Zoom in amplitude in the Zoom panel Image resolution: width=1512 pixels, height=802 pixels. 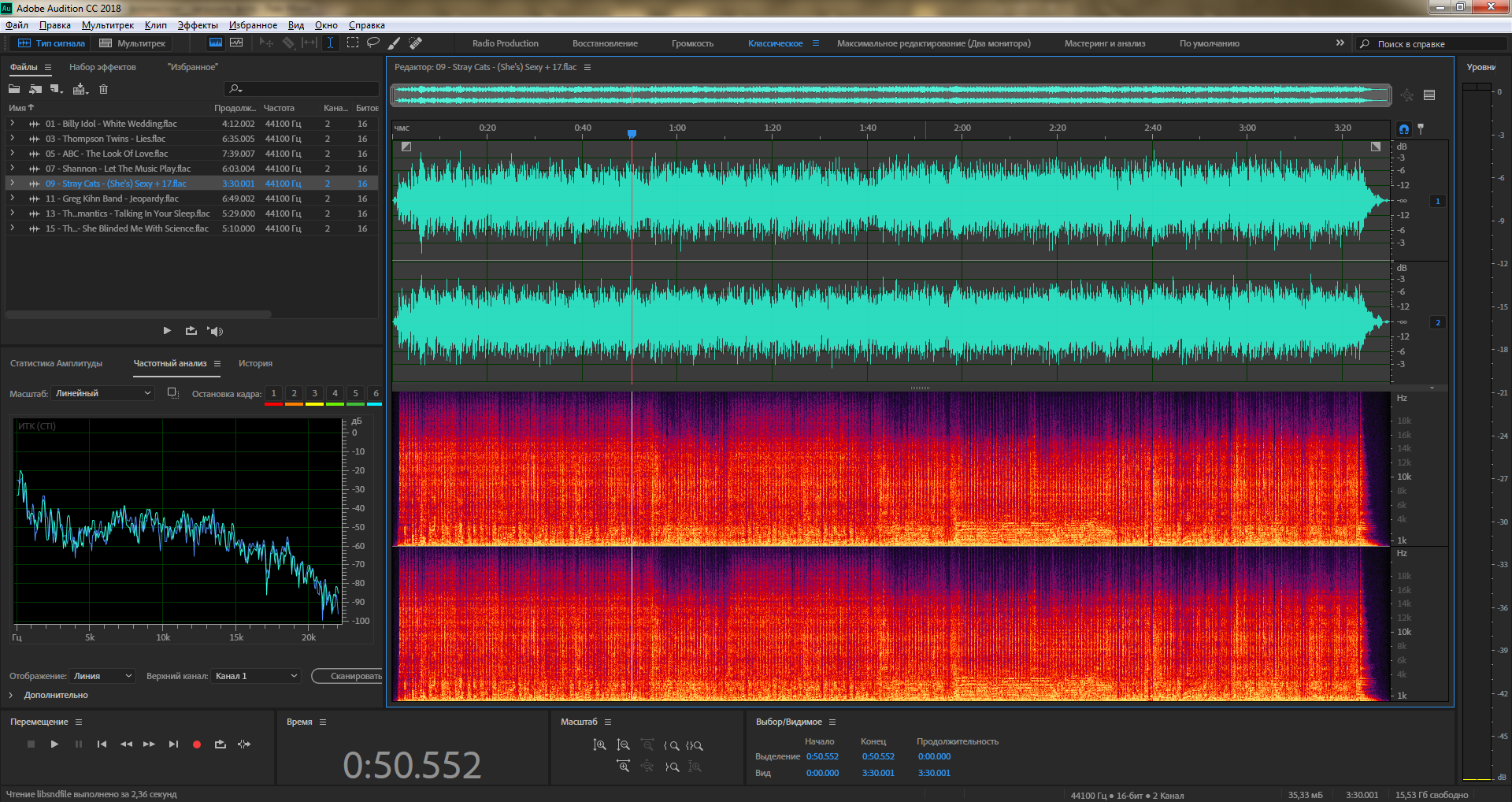click(600, 745)
